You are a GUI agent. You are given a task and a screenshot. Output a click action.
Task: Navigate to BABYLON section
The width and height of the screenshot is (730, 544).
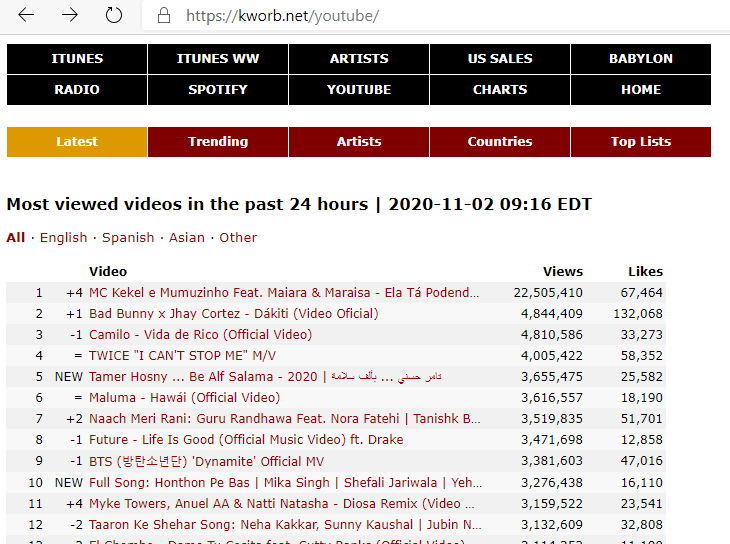click(641, 59)
